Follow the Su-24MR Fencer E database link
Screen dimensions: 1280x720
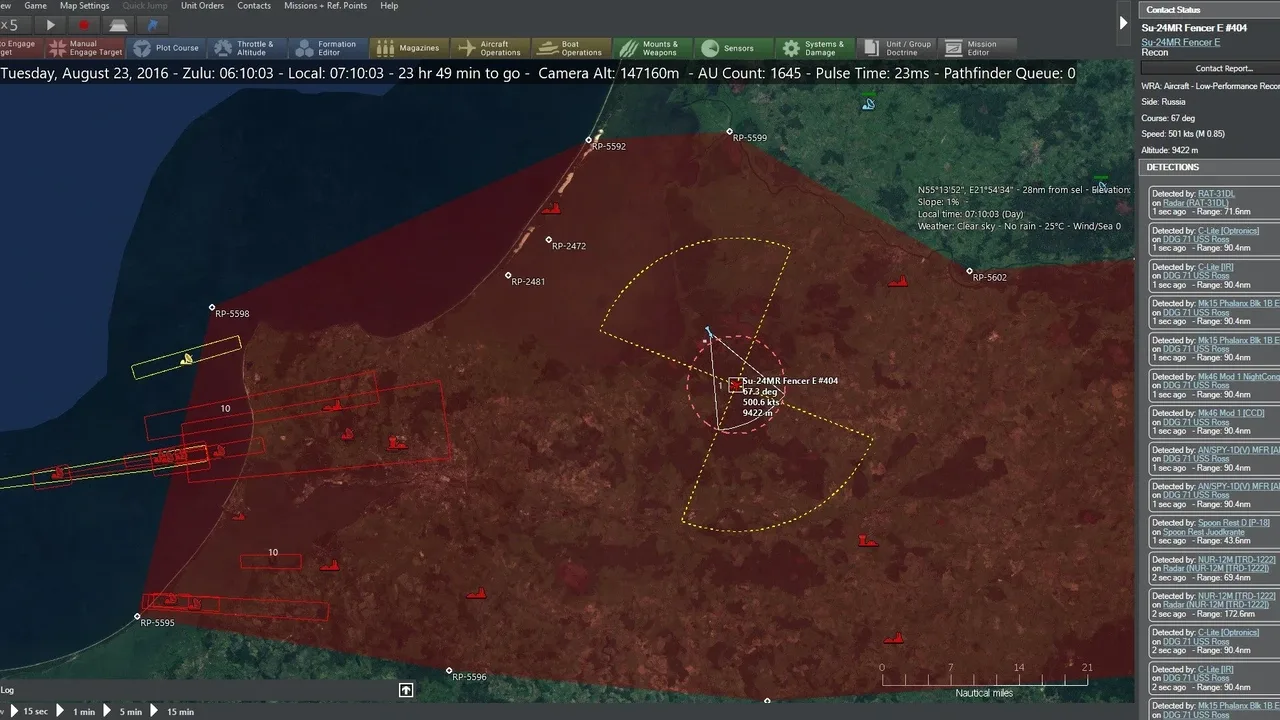click(1181, 42)
